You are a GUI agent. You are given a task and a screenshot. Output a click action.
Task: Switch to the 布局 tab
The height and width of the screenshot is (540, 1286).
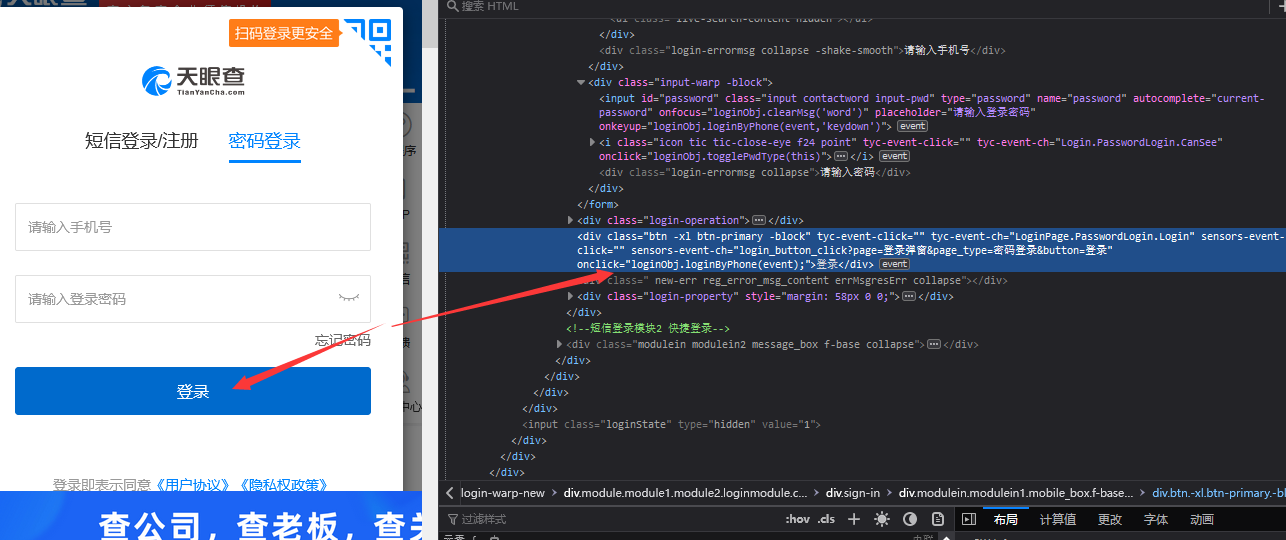(1006, 520)
